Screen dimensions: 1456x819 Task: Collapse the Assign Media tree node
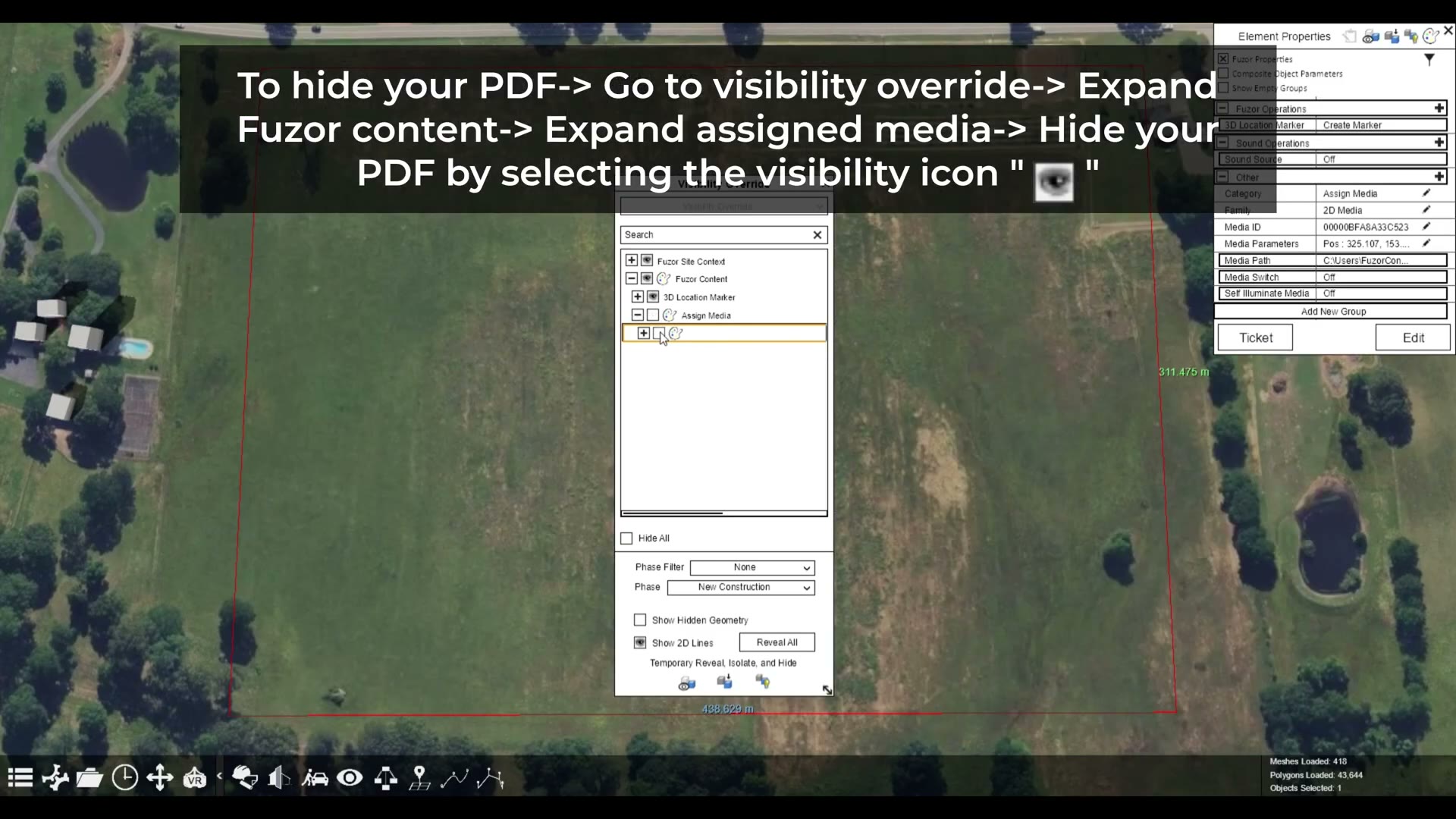coord(638,315)
